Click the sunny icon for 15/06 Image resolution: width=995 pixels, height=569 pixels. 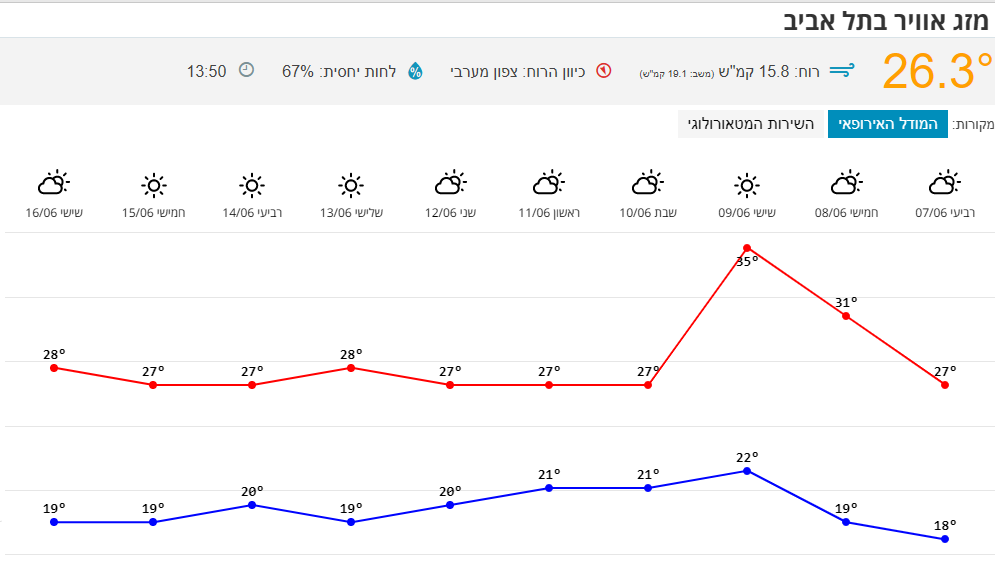coord(153,185)
